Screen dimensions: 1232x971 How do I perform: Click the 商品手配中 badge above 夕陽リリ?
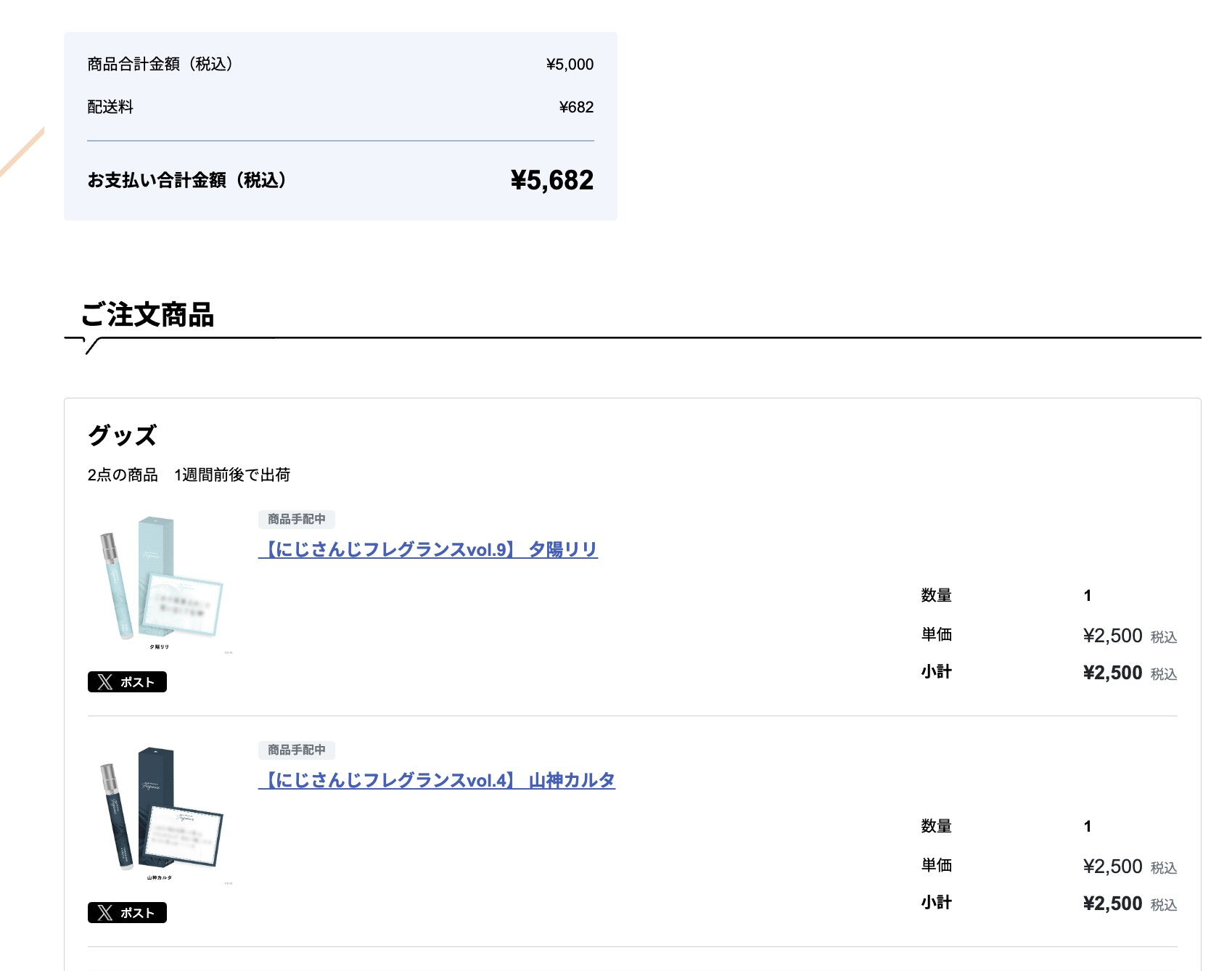click(297, 519)
